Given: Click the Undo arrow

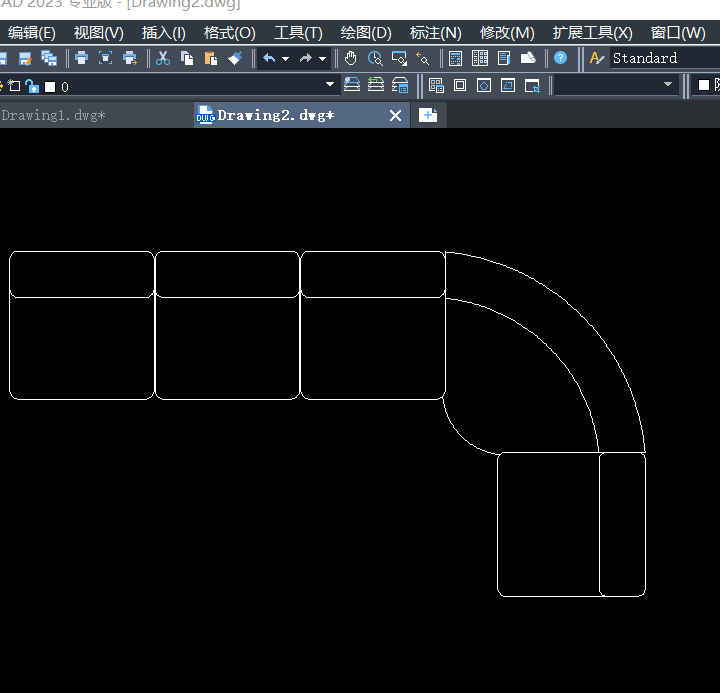Looking at the screenshot, I should (270, 58).
